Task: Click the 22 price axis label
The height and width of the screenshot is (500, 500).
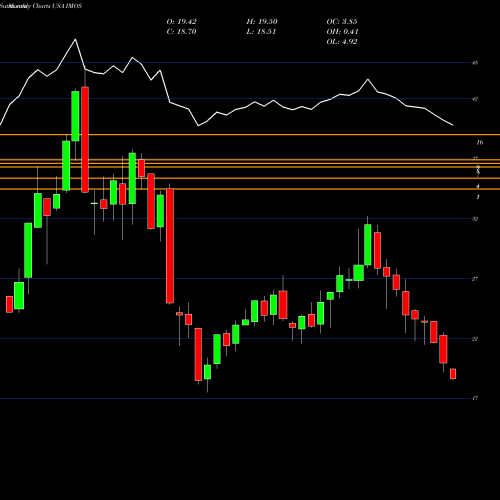Action: (475, 339)
